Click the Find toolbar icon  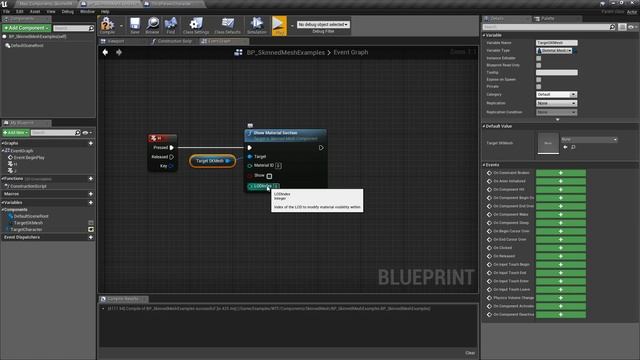[x=171, y=24]
